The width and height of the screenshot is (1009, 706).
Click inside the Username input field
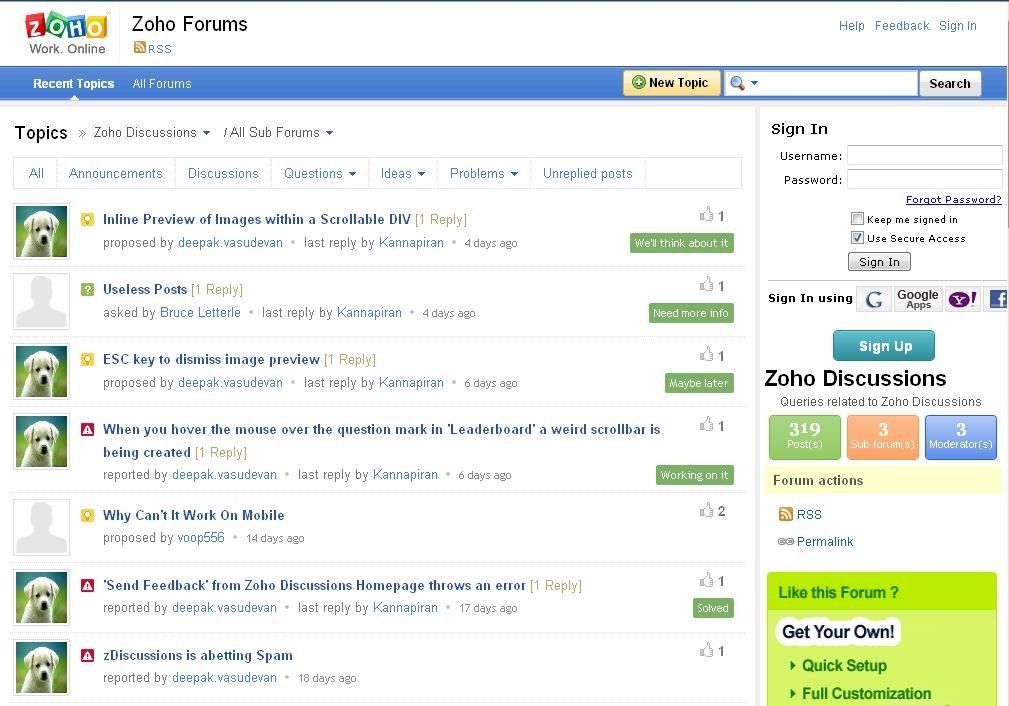coord(924,156)
